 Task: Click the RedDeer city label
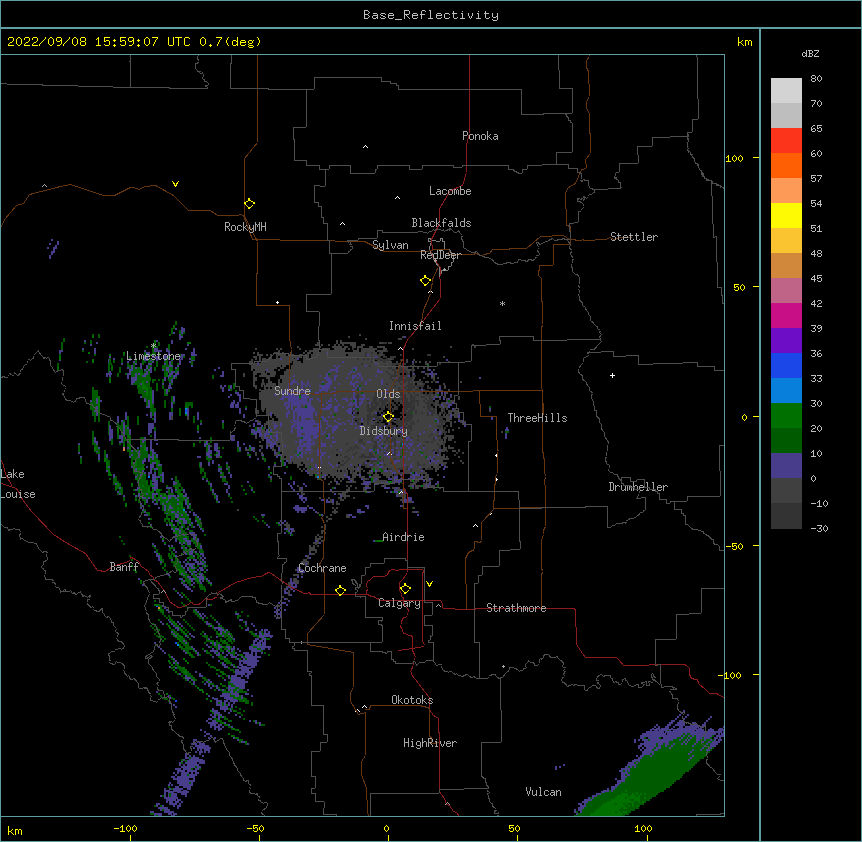click(x=440, y=255)
